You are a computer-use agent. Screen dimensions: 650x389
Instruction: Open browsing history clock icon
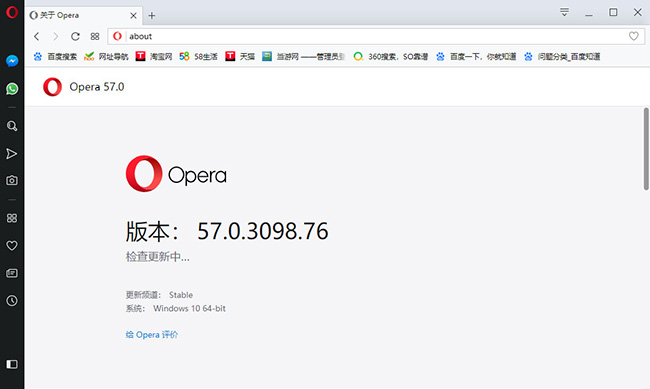point(12,301)
